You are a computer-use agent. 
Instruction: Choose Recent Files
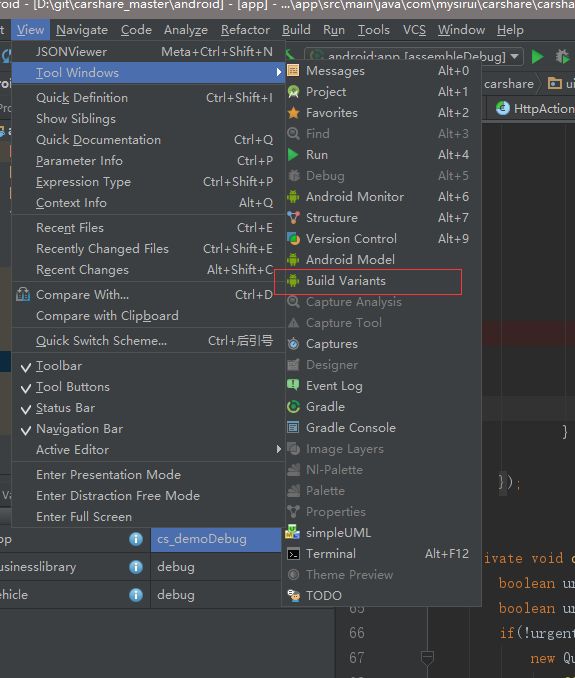[x=148, y=228]
